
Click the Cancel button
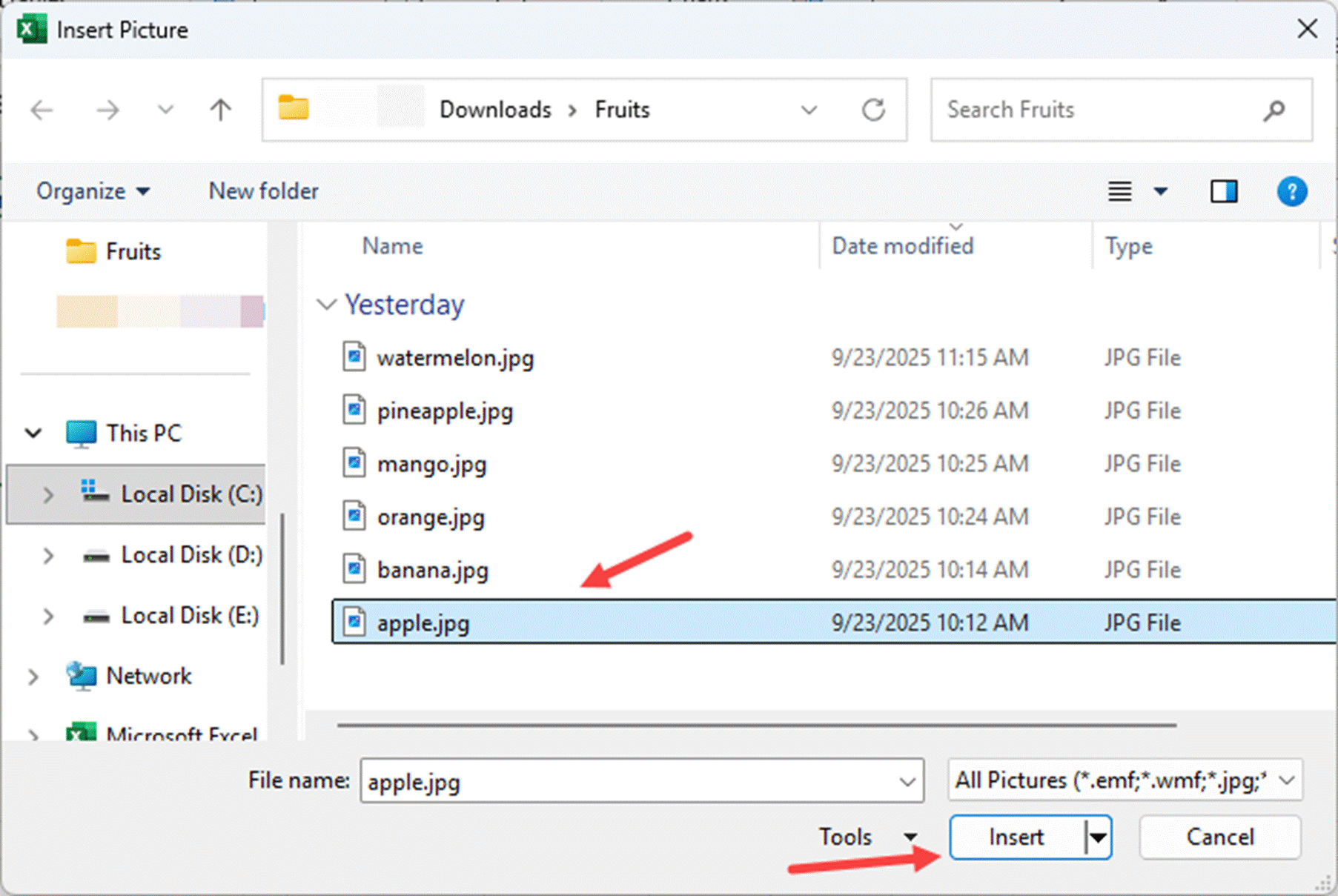pyautogui.click(x=1219, y=837)
